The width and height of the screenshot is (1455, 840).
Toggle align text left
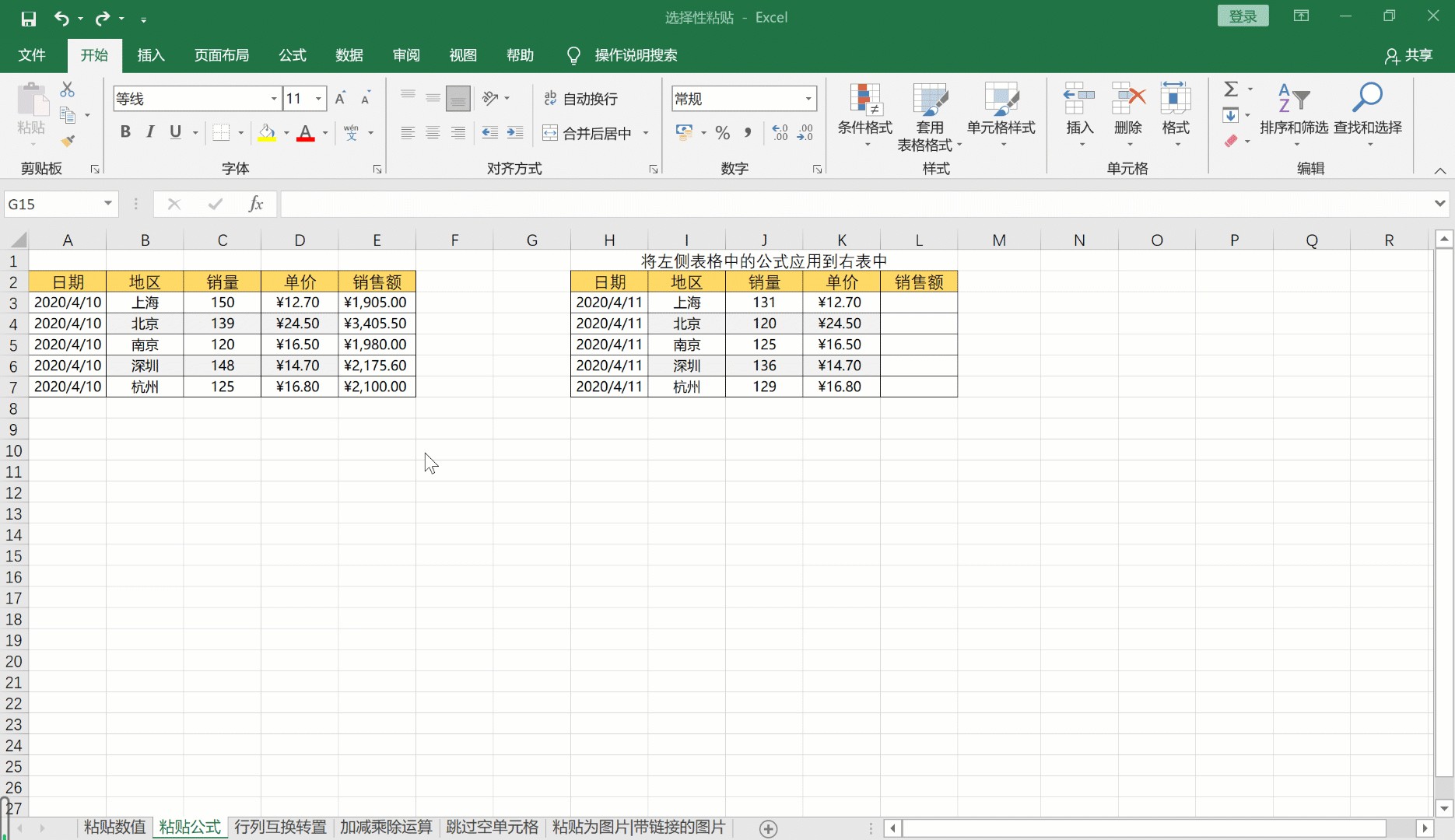point(408,133)
